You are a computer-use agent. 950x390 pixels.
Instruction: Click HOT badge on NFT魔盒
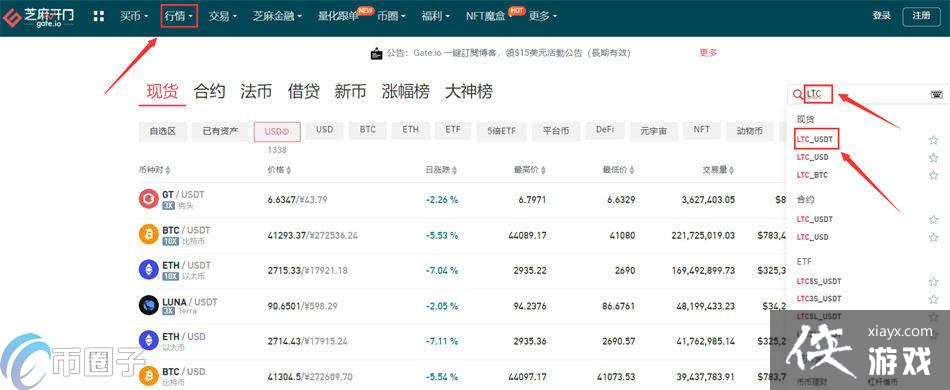(517, 10)
